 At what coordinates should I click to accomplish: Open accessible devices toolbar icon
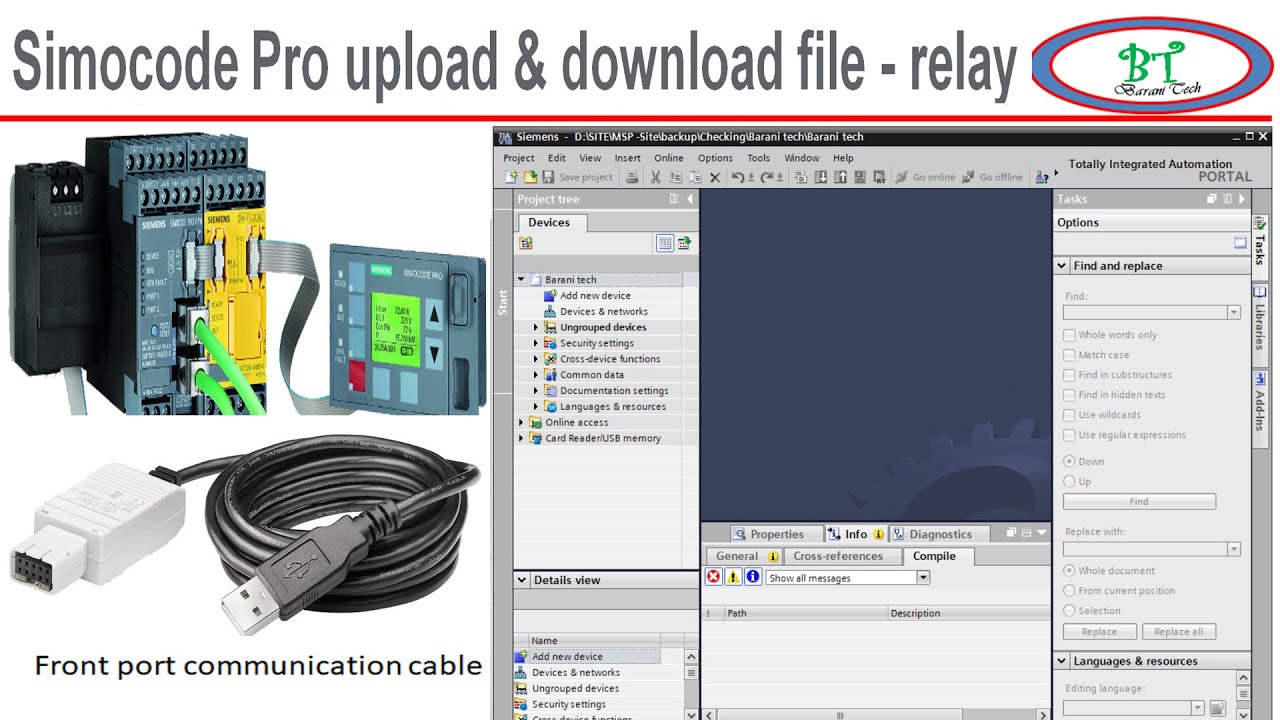point(1042,177)
